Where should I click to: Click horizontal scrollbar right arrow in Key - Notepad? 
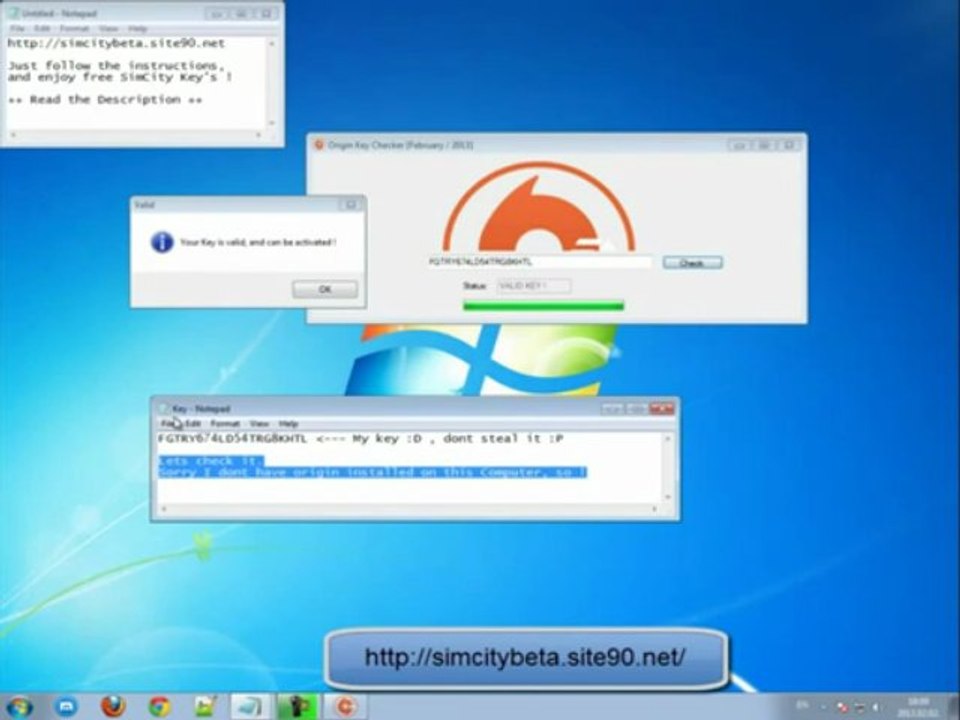[654, 509]
